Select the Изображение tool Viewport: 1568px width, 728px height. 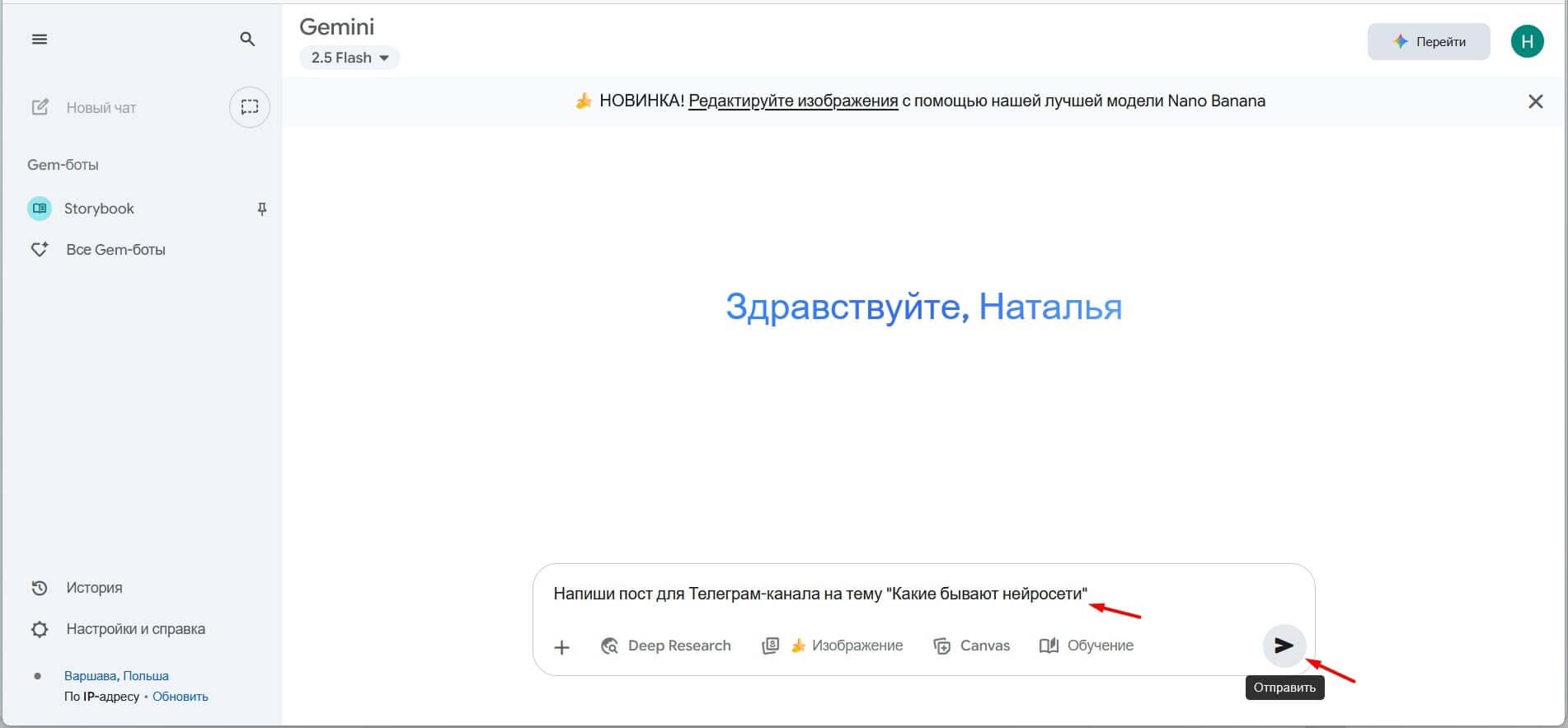pyautogui.click(x=832, y=646)
